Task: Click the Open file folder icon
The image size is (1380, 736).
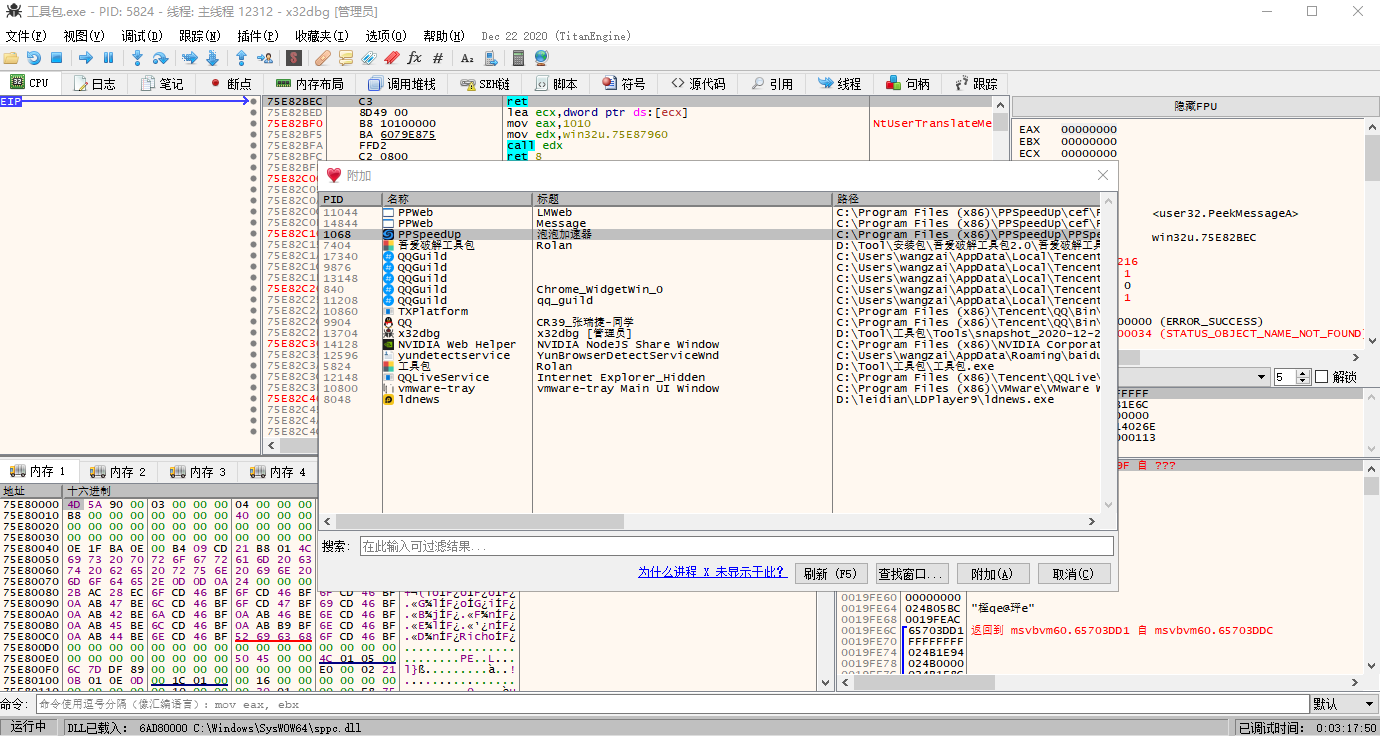Action: [11, 58]
